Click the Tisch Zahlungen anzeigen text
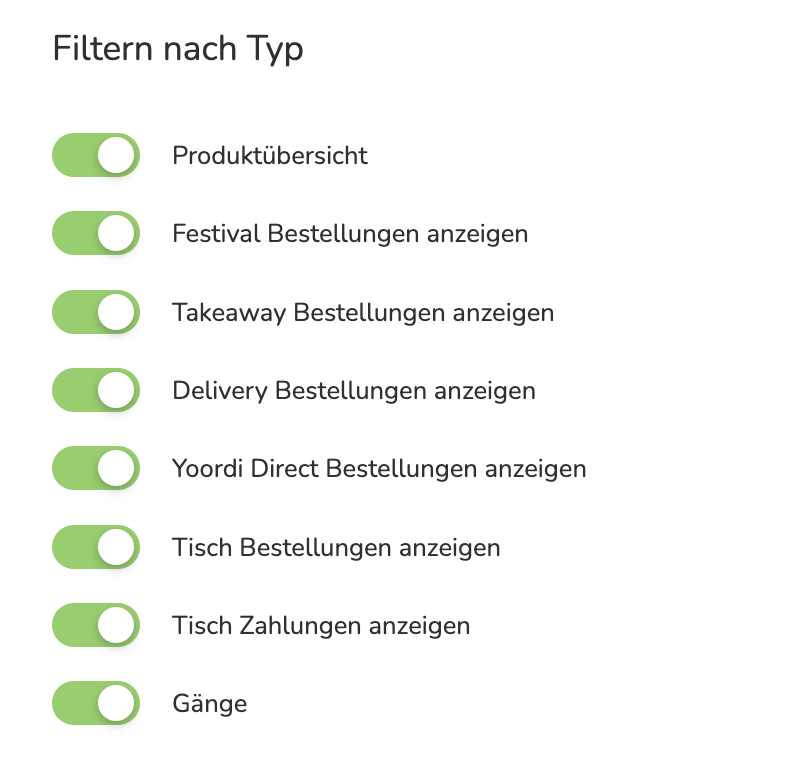The image size is (806, 772). pos(321,626)
